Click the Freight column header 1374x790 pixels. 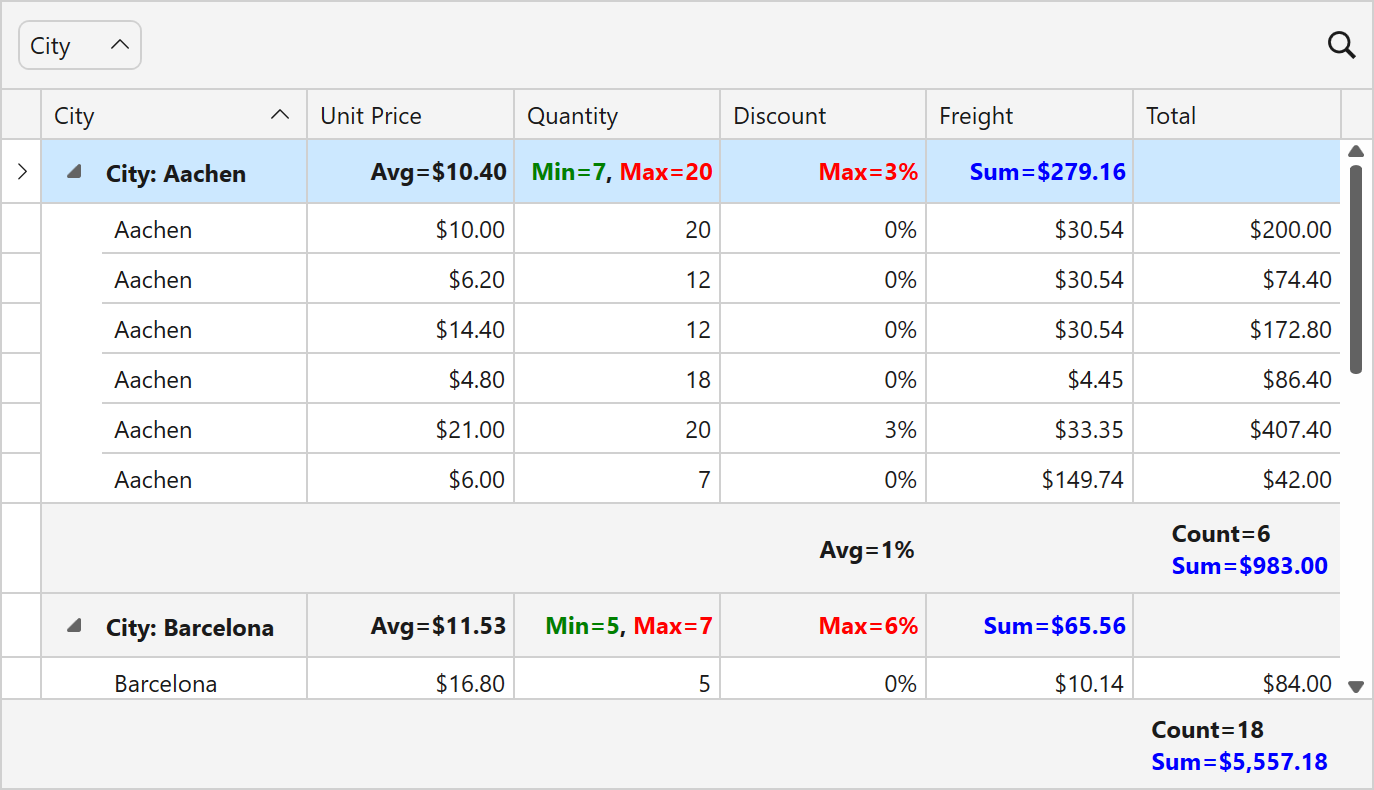pyautogui.click(x=1029, y=115)
